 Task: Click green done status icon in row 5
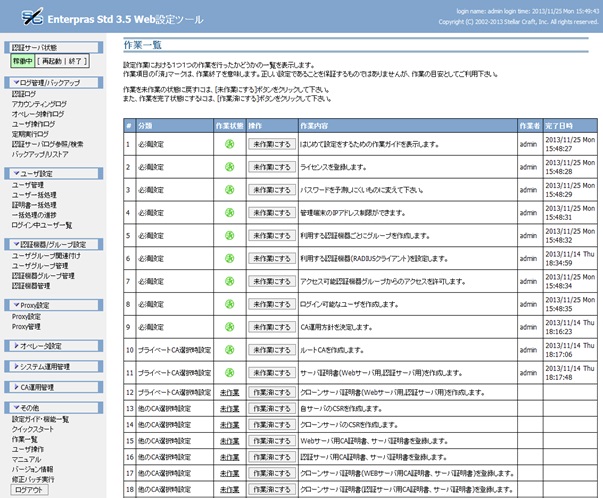(x=230, y=235)
